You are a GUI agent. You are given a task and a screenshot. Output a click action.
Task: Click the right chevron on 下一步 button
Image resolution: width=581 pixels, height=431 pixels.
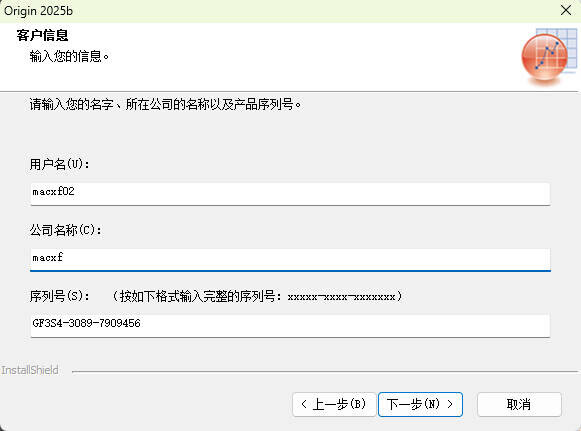click(x=450, y=404)
